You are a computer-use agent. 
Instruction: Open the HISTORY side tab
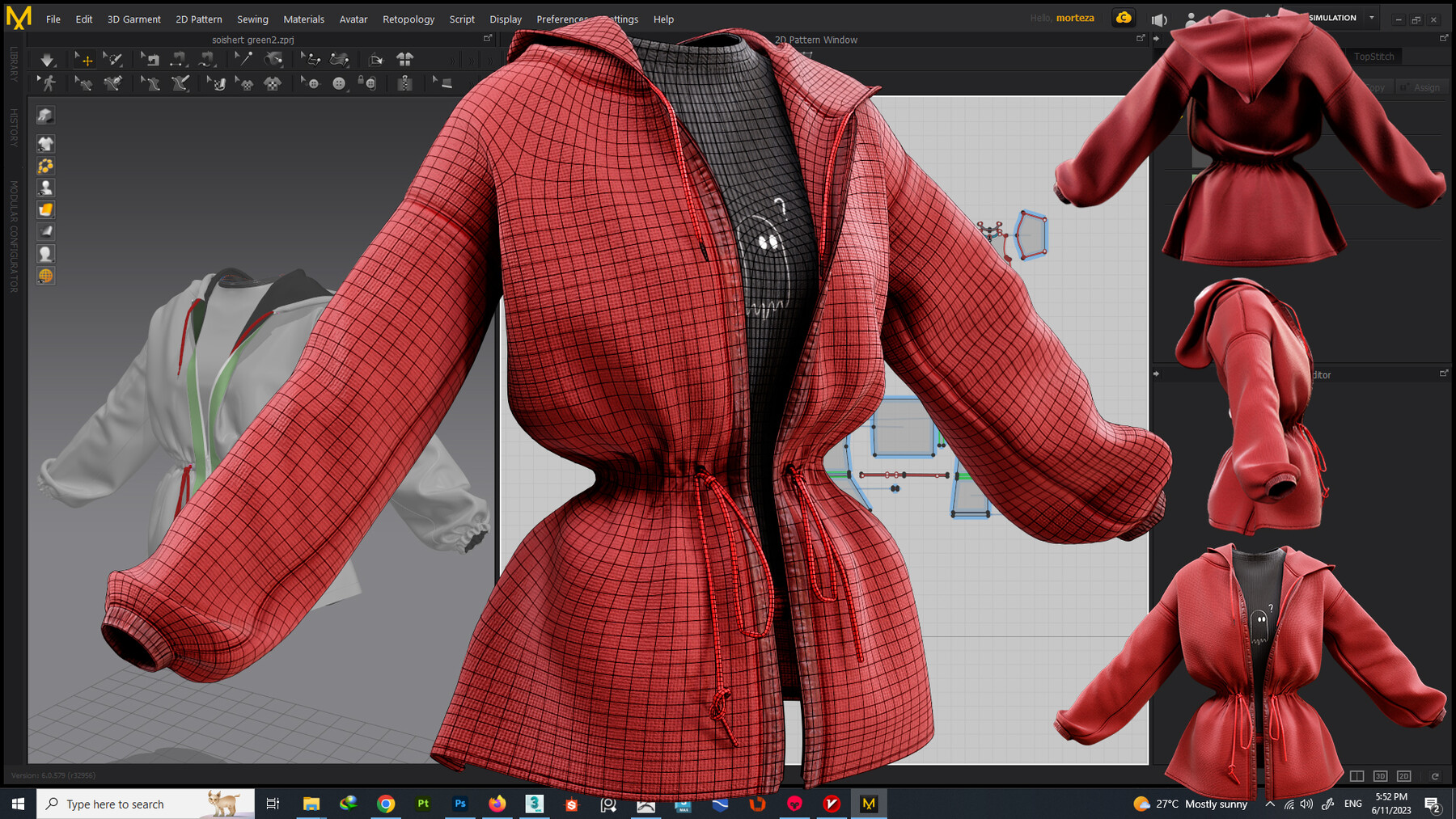pos(14,127)
